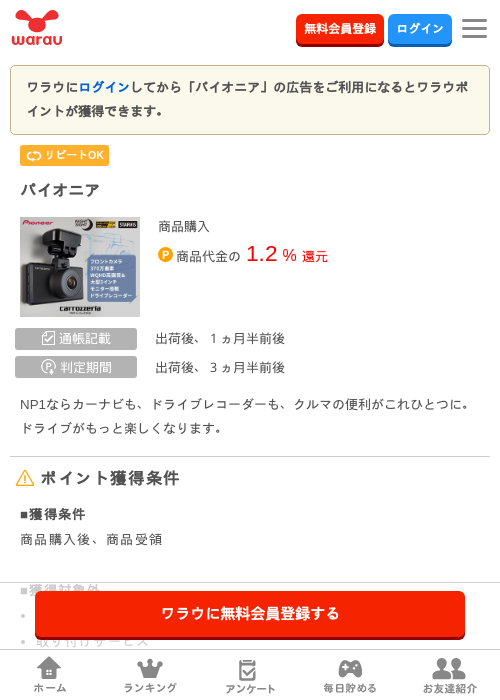Click the Pioneer dash cam thumbnail

tap(80, 267)
